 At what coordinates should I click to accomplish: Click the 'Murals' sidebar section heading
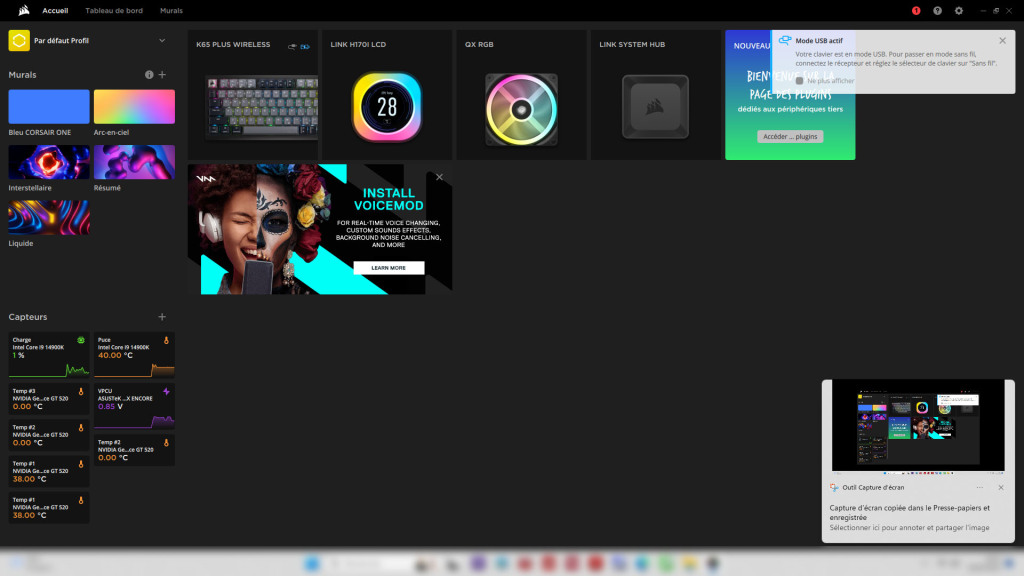[x=22, y=74]
